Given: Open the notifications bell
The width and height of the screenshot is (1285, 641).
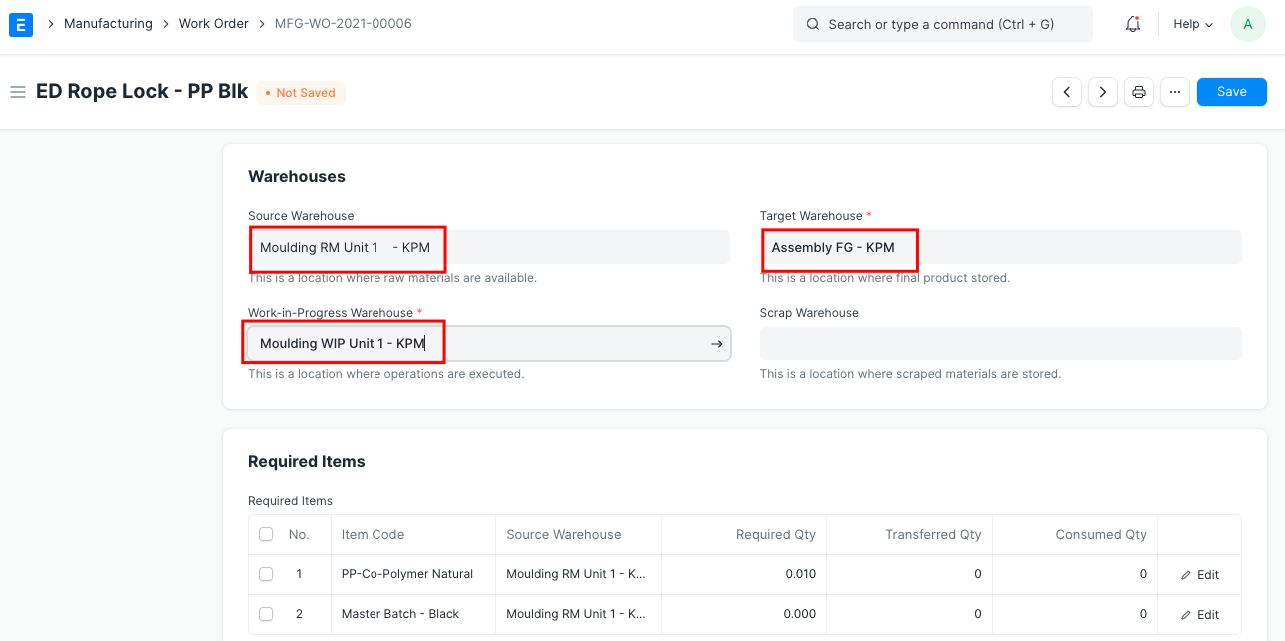Looking at the screenshot, I should (1133, 24).
